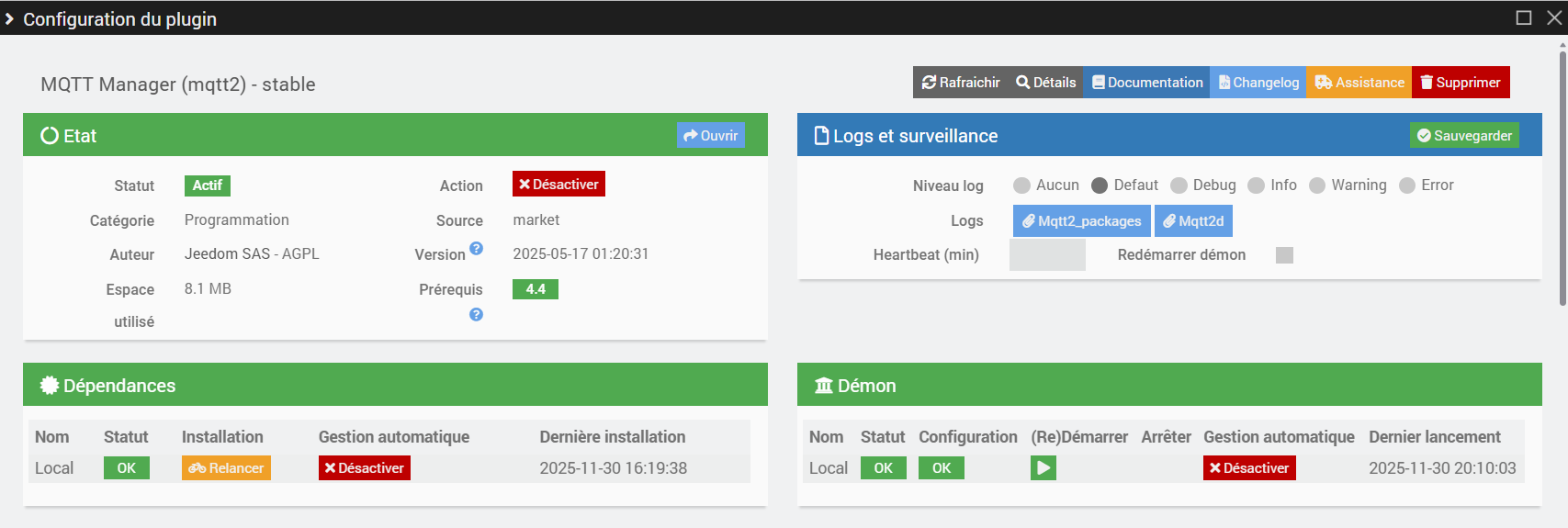Click the help icon below Prérequis

tap(476, 314)
